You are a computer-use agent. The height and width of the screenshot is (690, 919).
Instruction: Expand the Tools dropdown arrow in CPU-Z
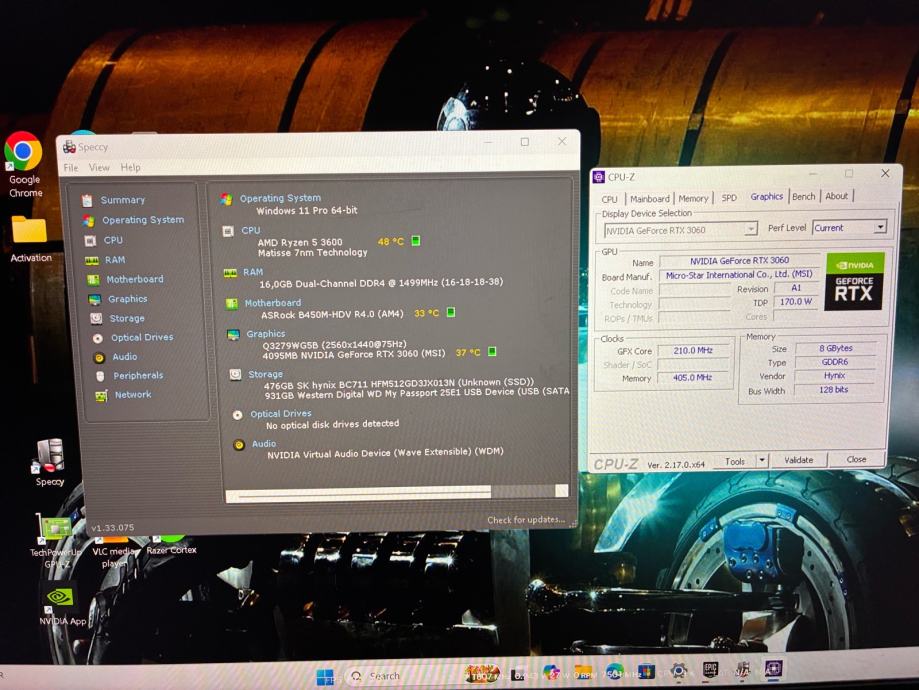tap(761, 461)
